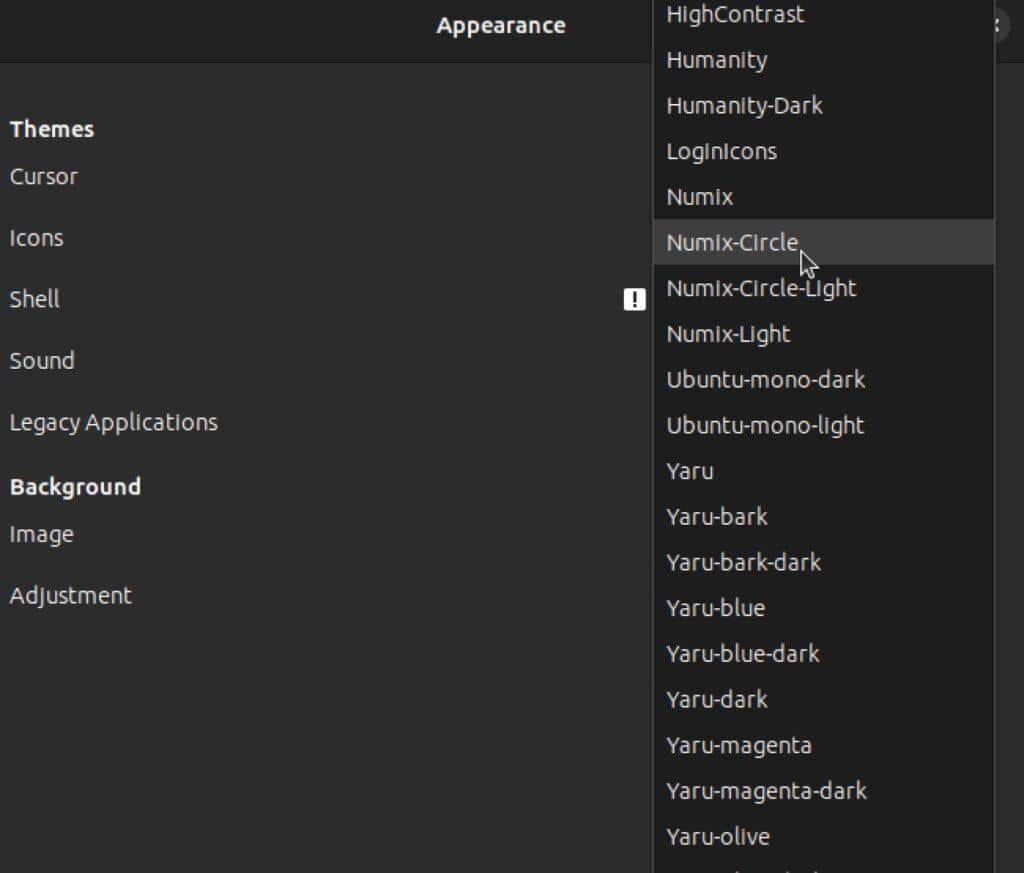Screen dimensions: 1024x873
Task: Click the background Image row label
Action: tap(41, 535)
